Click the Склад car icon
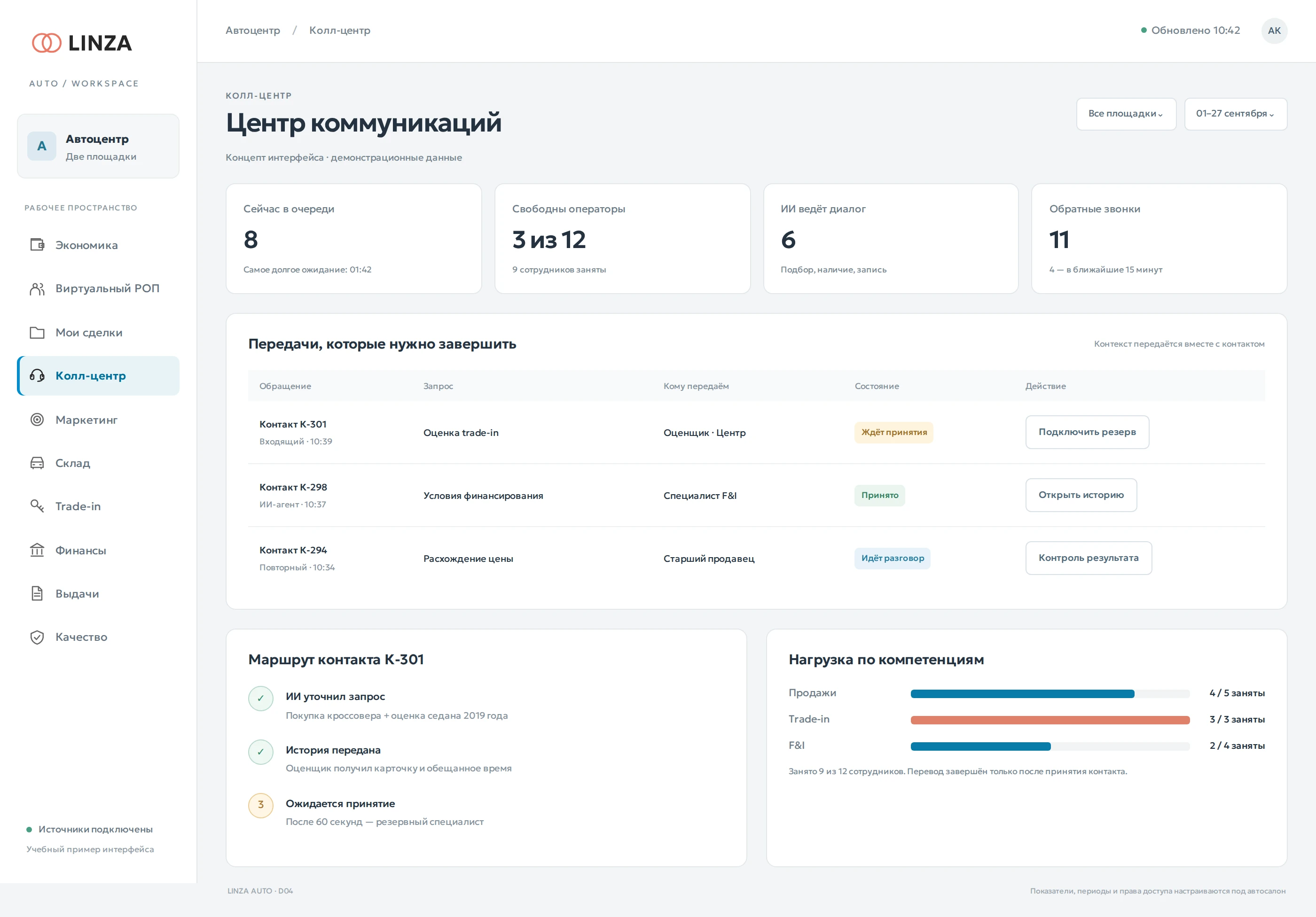The width and height of the screenshot is (1316, 917). [37, 463]
